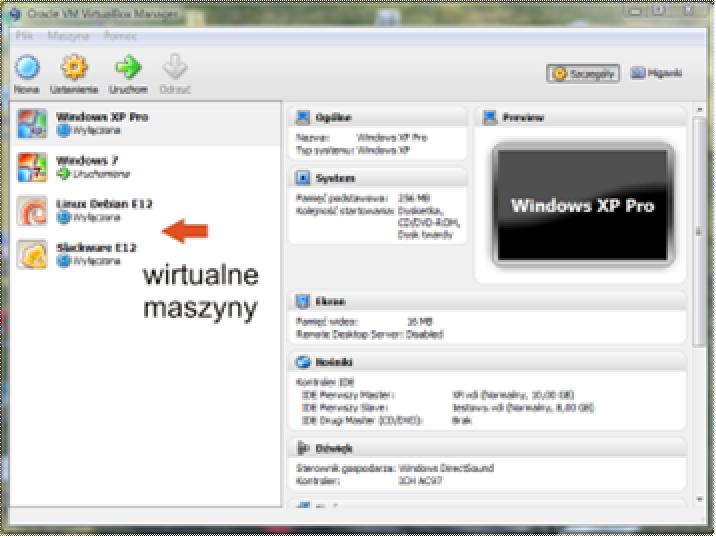The height and width of the screenshot is (538, 716).
Task: Click the IDE Pierwszy Slave row
Action: coord(448,407)
